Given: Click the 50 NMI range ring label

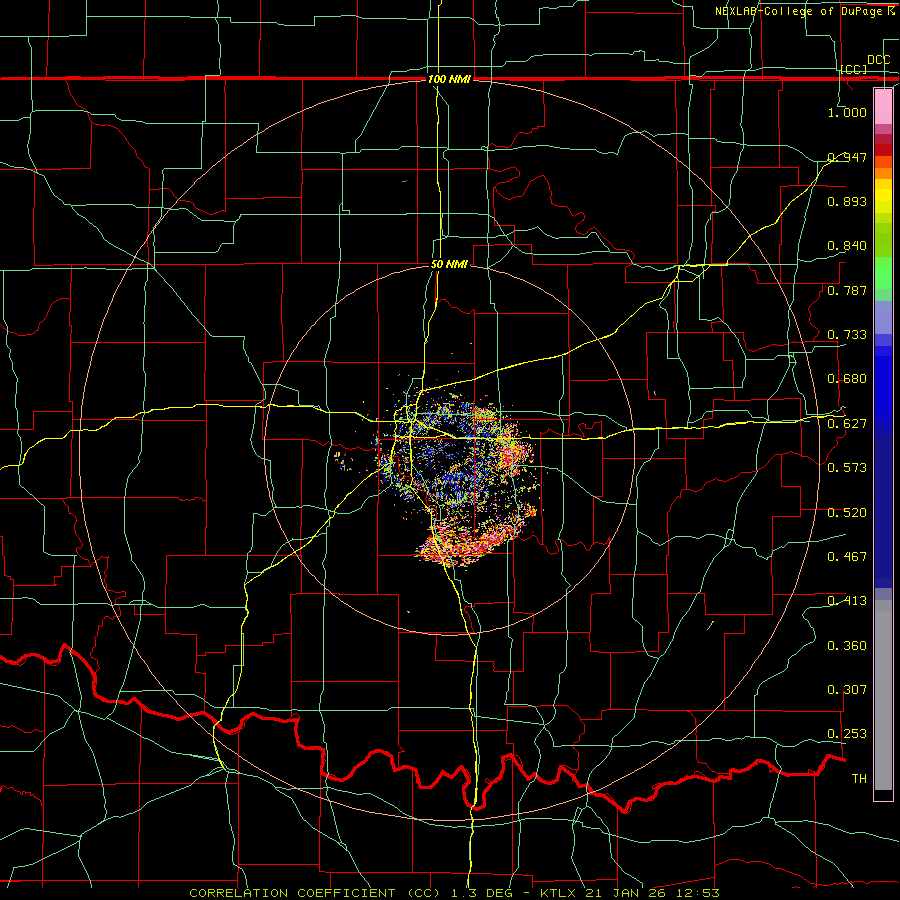Looking at the screenshot, I should tap(449, 264).
